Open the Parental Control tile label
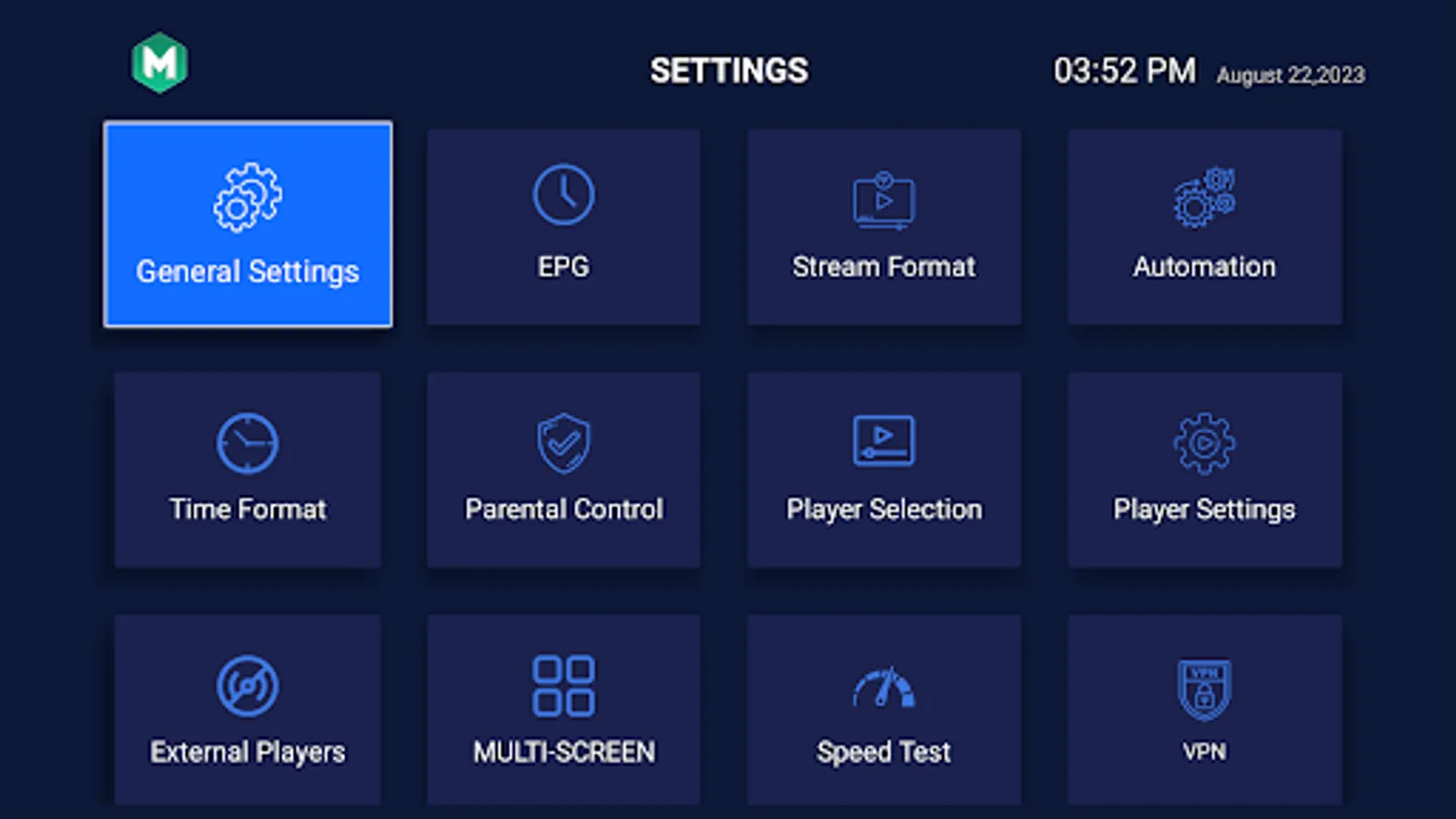 (563, 509)
